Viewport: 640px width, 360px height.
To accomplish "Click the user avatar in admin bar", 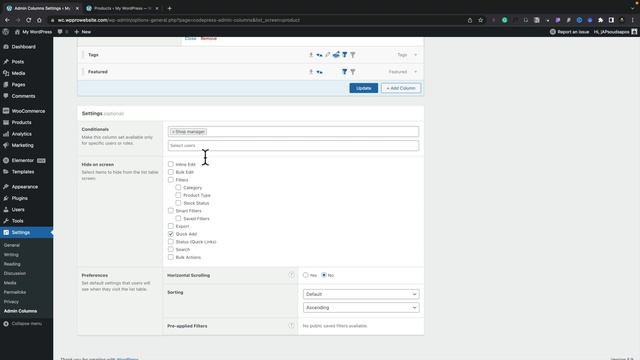I will (x=634, y=32).
